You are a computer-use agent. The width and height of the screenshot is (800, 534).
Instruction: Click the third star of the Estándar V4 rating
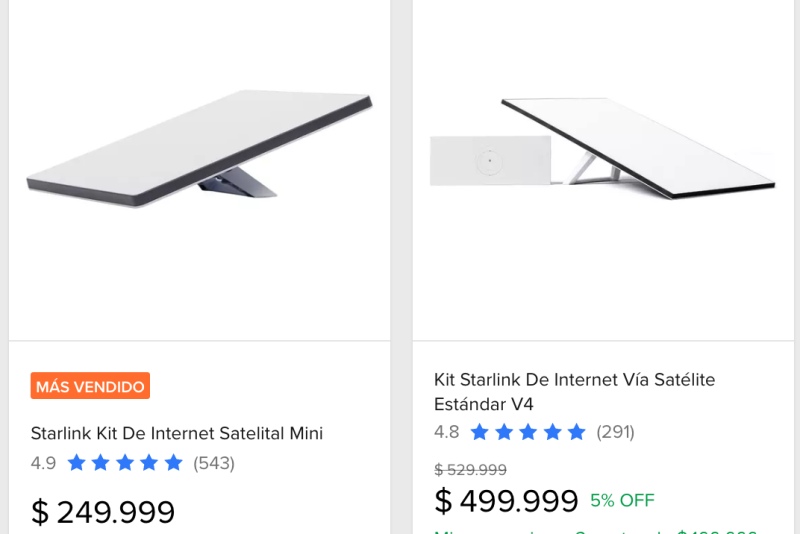pos(528,432)
